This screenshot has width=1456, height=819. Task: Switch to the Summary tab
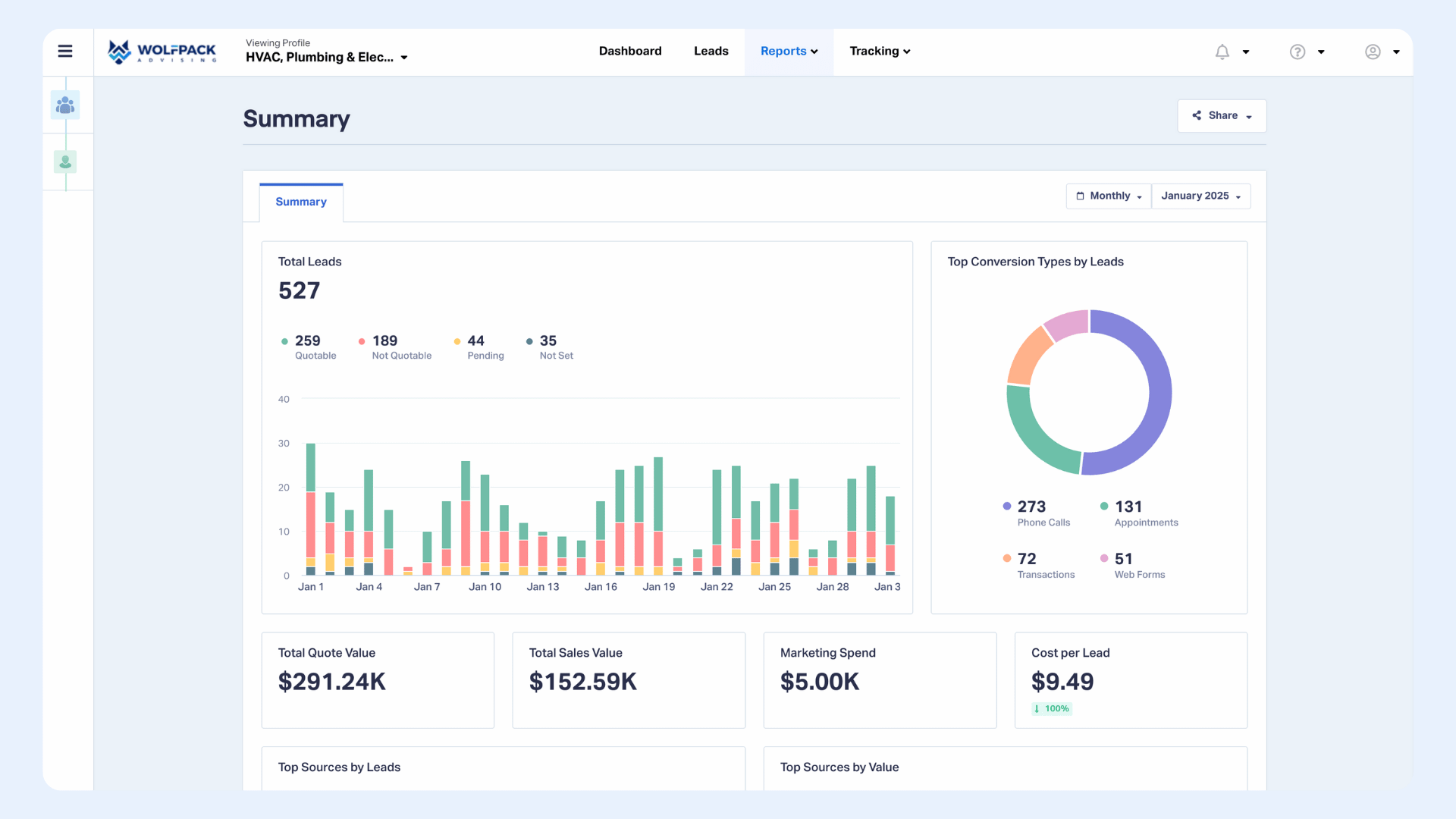click(x=300, y=202)
